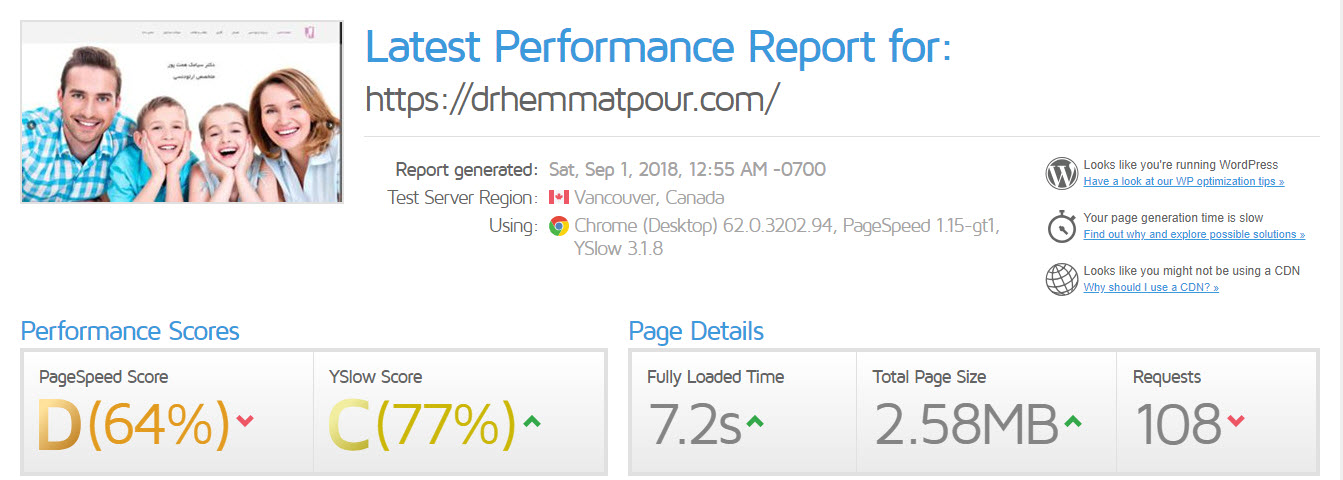Select the YSlow Score C (77%) grade
This screenshot has width=1343, height=480.
422,425
